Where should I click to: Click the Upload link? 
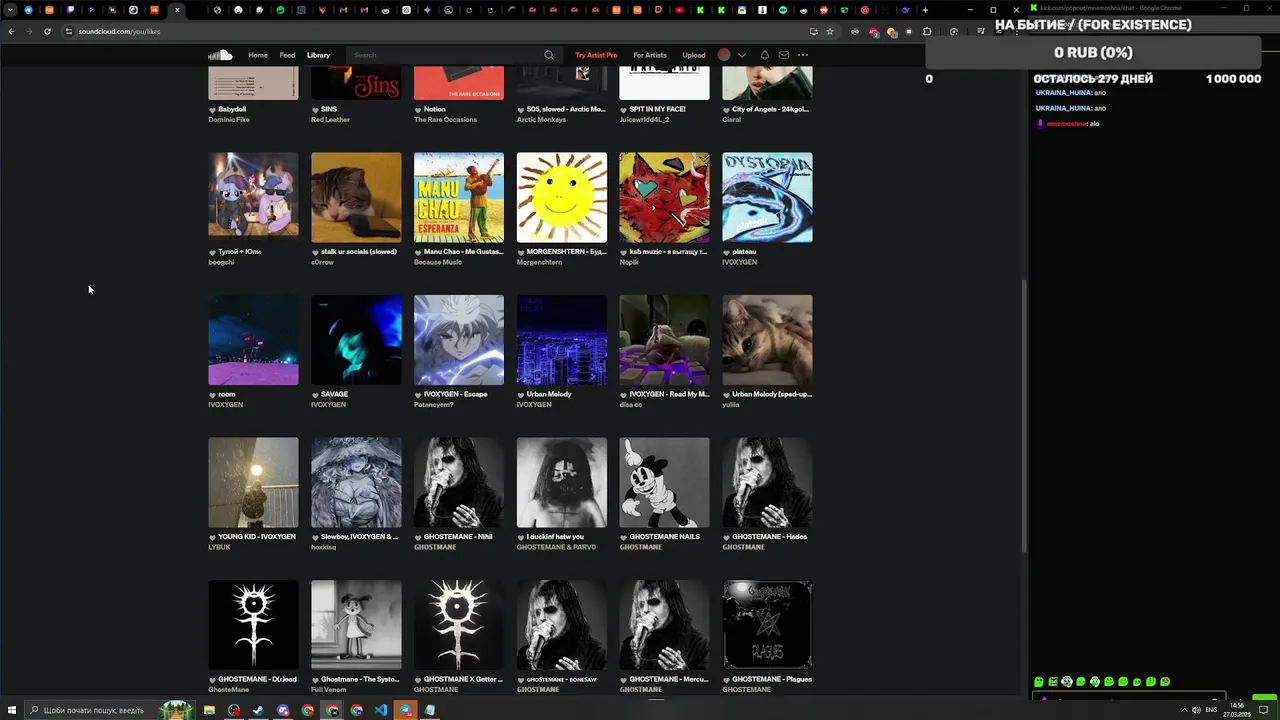694,55
